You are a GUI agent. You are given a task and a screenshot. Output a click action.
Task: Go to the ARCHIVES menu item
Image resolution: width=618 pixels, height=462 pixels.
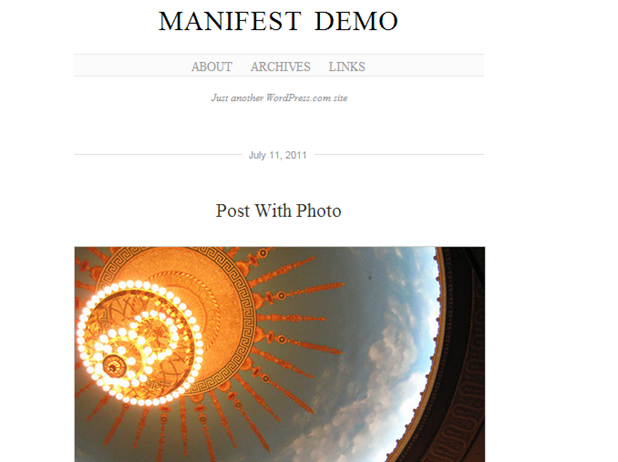pos(280,67)
